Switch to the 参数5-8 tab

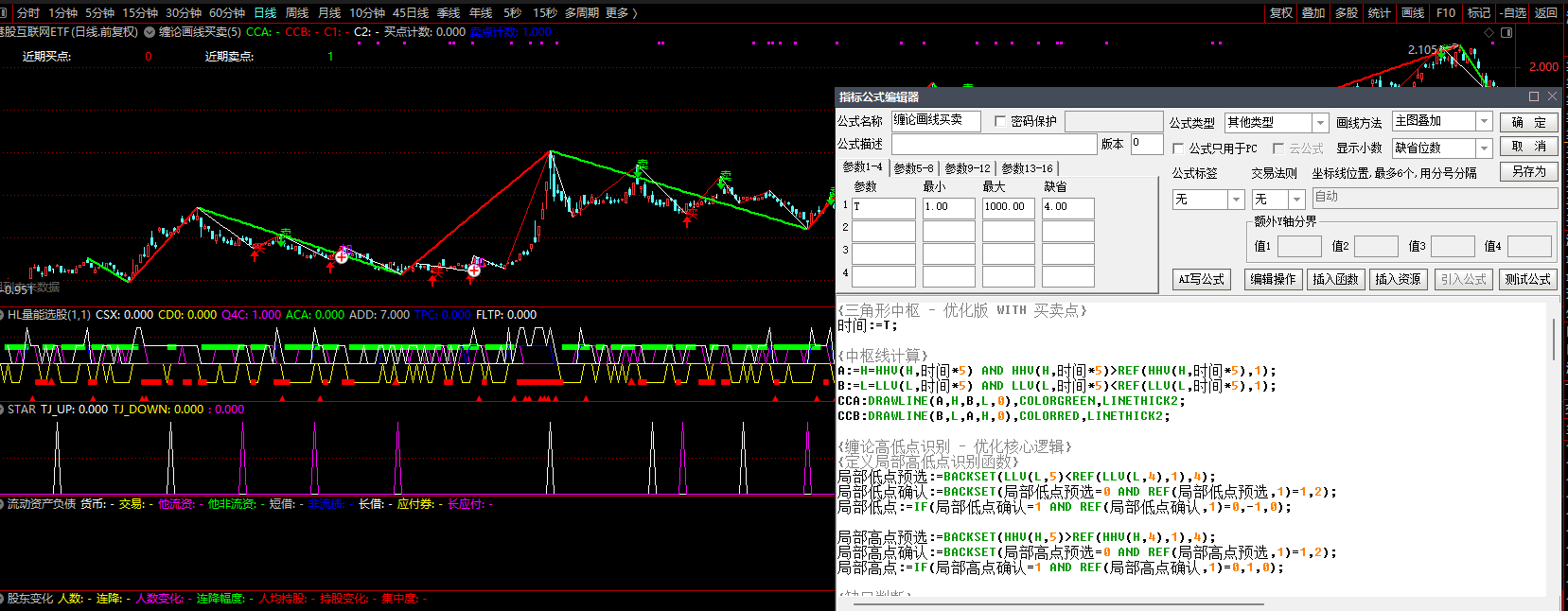[913, 168]
